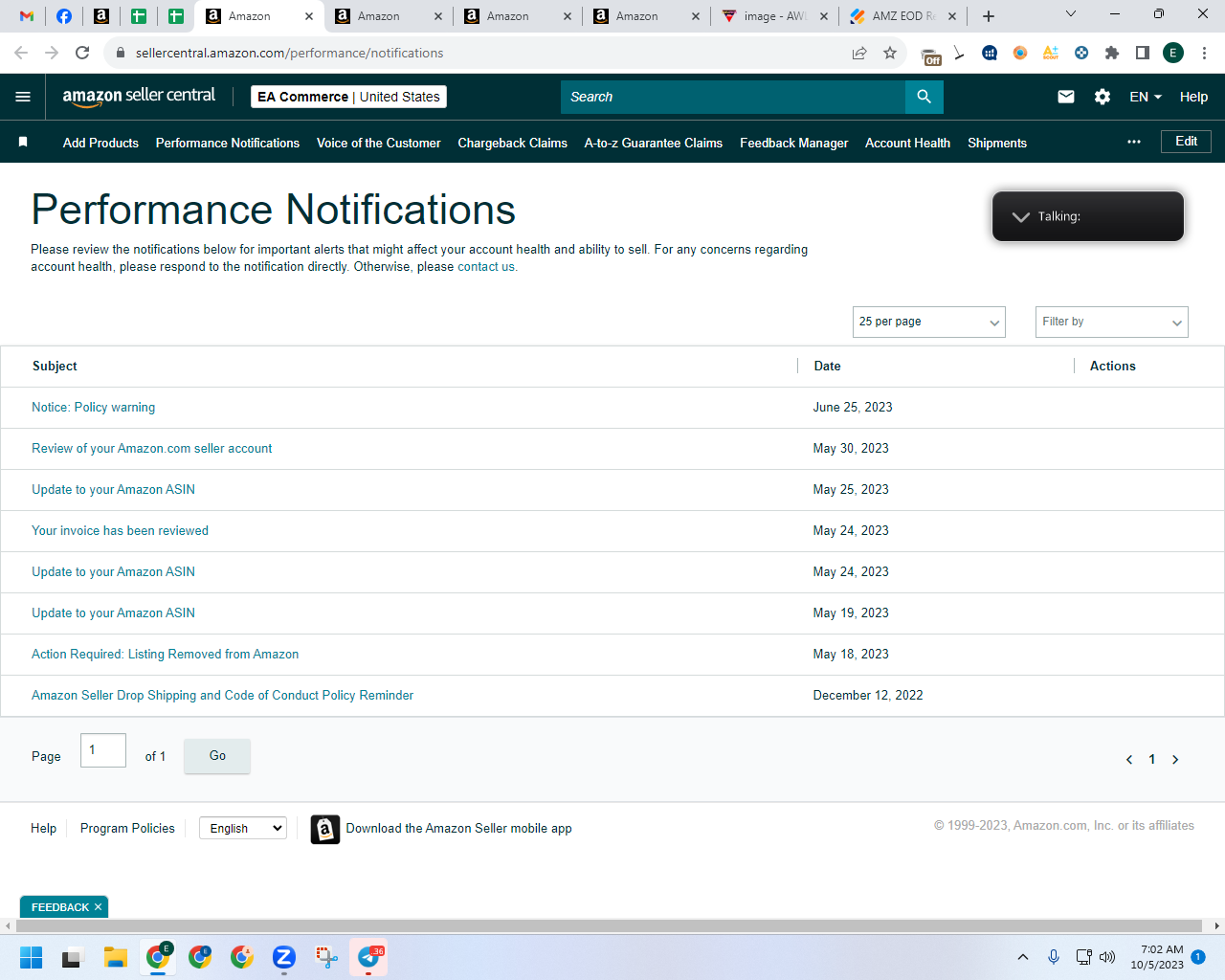Click the horizontal scrollbar at page bottom
Screen dimensions: 1225x980
609,925
